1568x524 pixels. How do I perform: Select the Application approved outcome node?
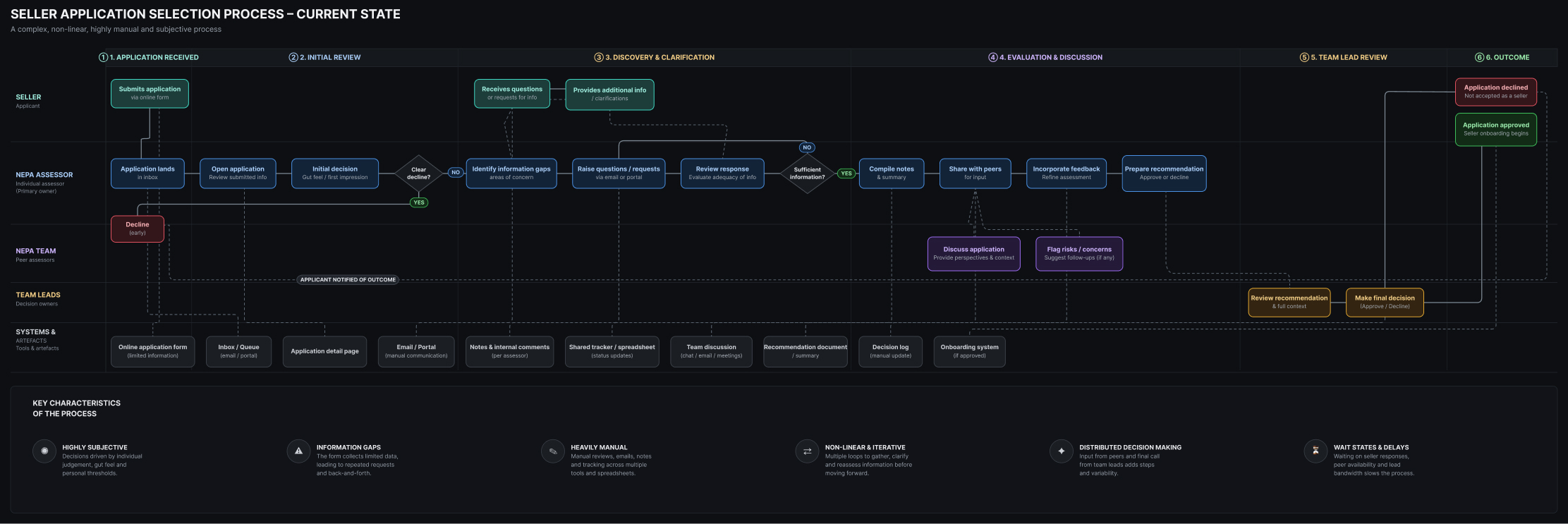pyautogui.click(x=1495, y=129)
